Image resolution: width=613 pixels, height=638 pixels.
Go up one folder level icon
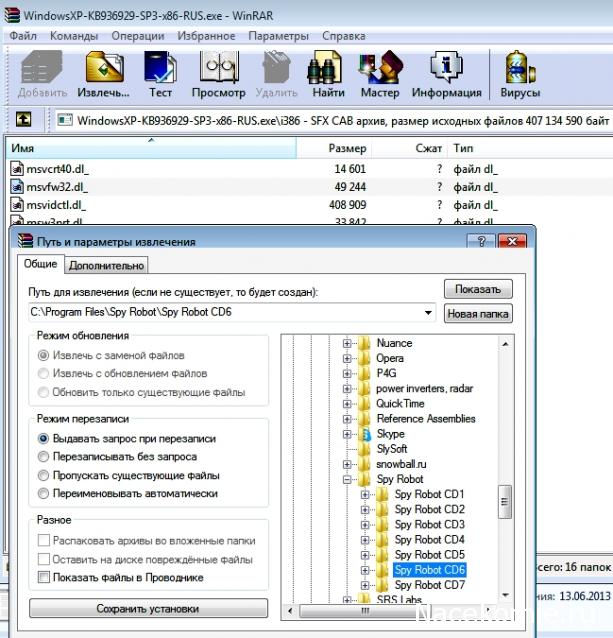point(24,120)
